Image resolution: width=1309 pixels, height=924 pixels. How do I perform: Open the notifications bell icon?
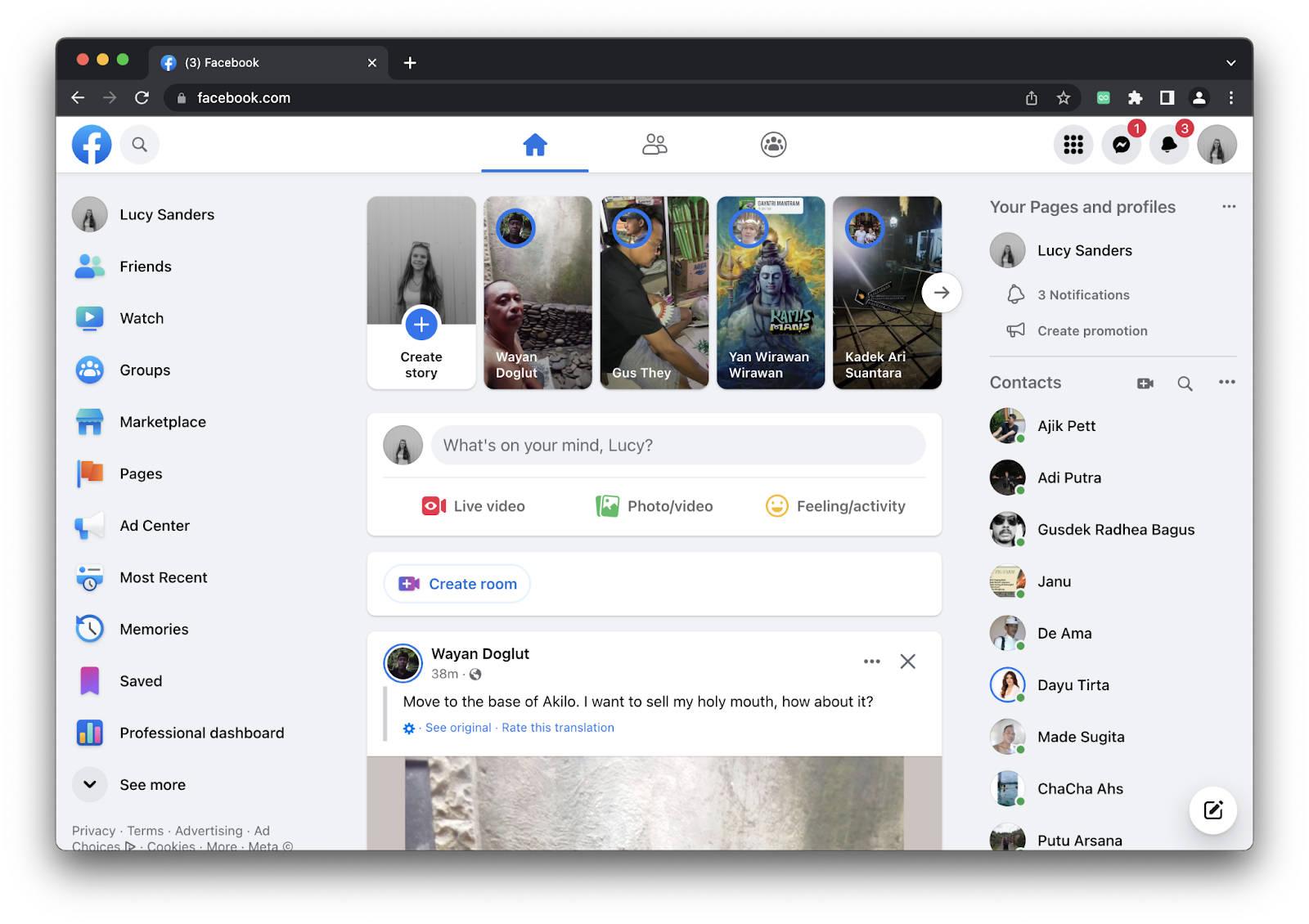pyautogui.click(x=1169, y=145)
